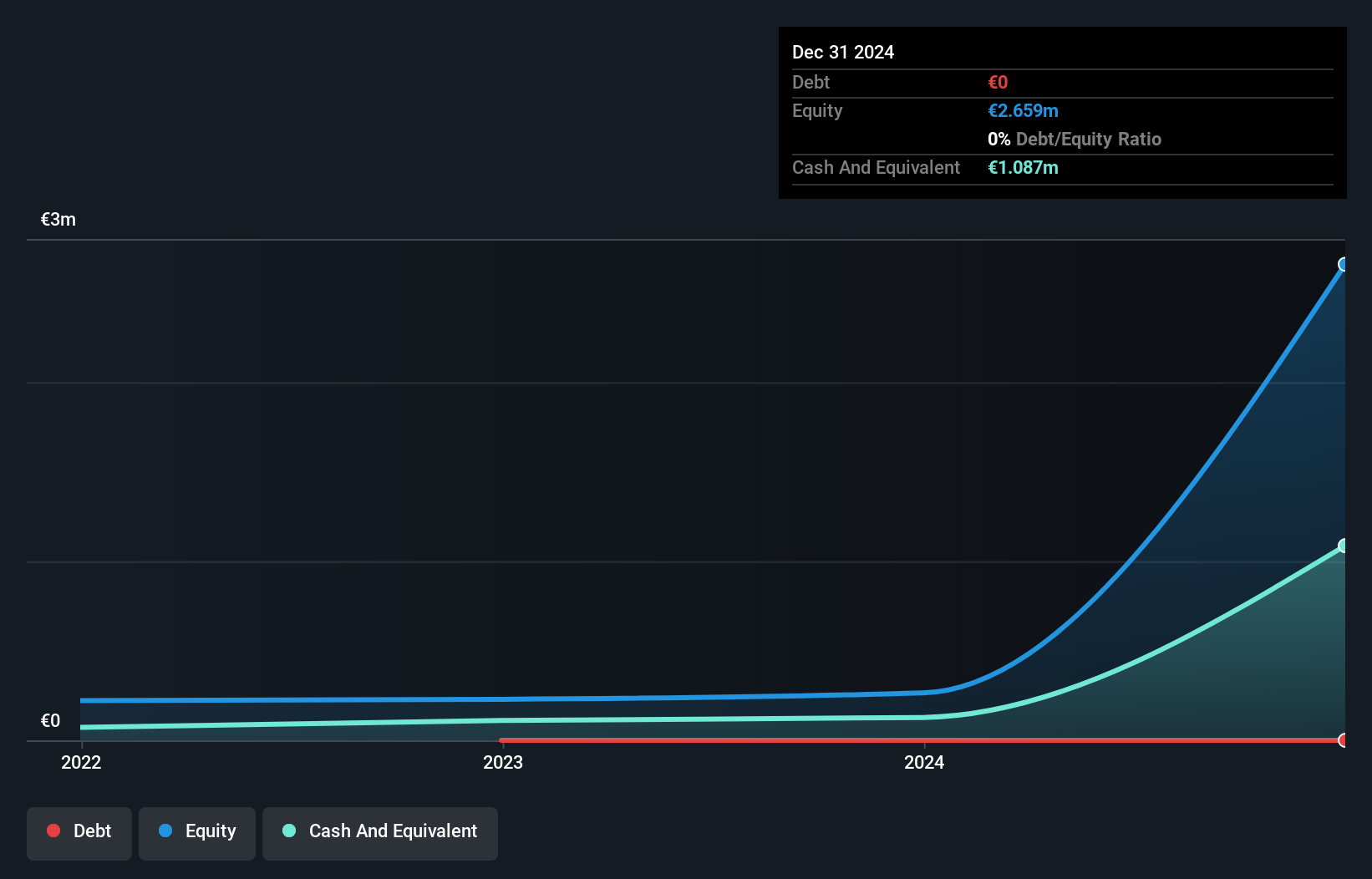
Task: Expand the Cash And Equivalent row details
Action: point(875,168)
